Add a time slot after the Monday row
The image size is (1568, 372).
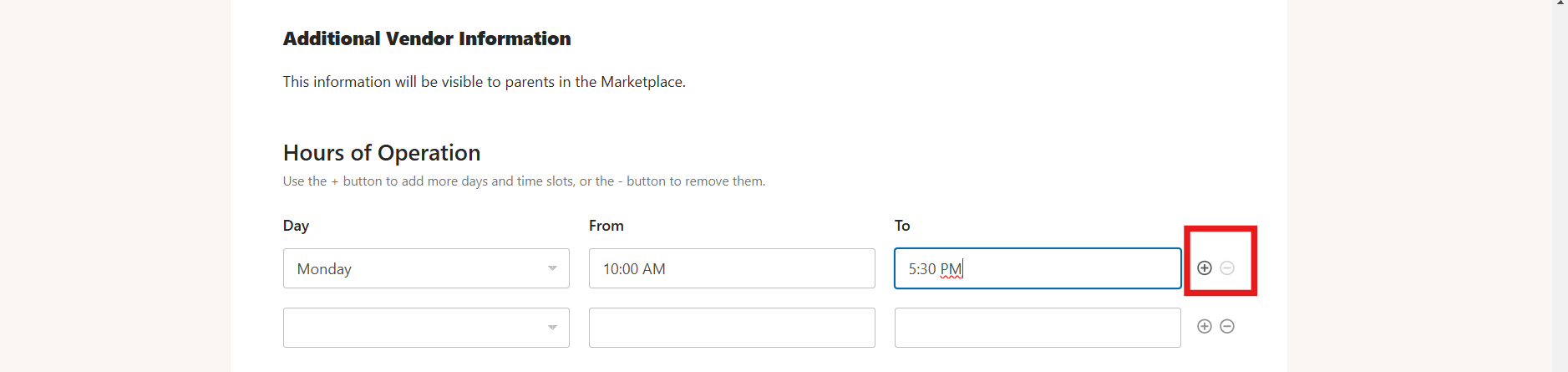point(1204,268)
